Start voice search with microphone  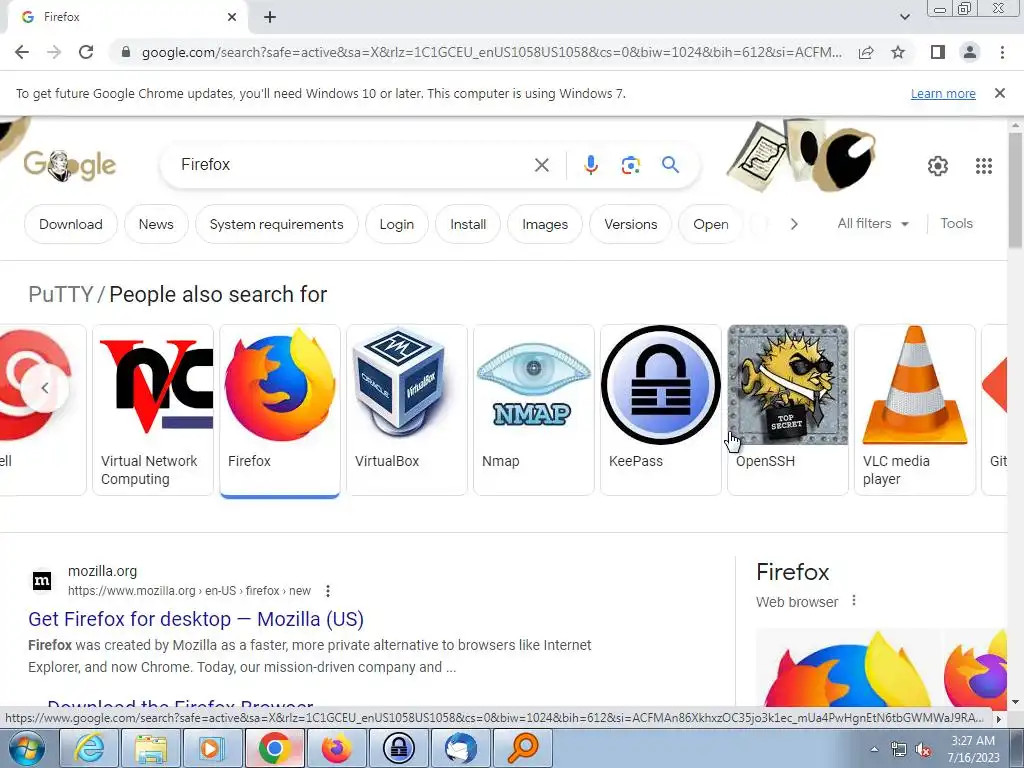(590, 165)
